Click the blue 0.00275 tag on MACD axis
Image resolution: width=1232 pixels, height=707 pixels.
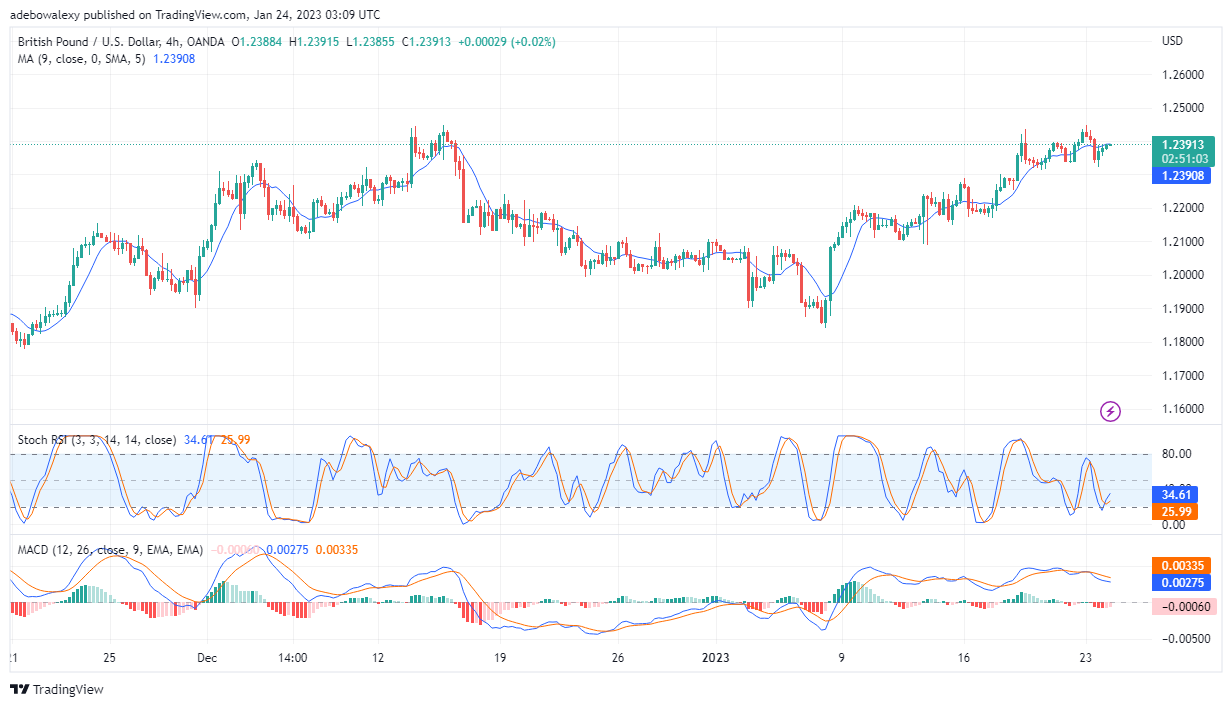[1182, 582]
